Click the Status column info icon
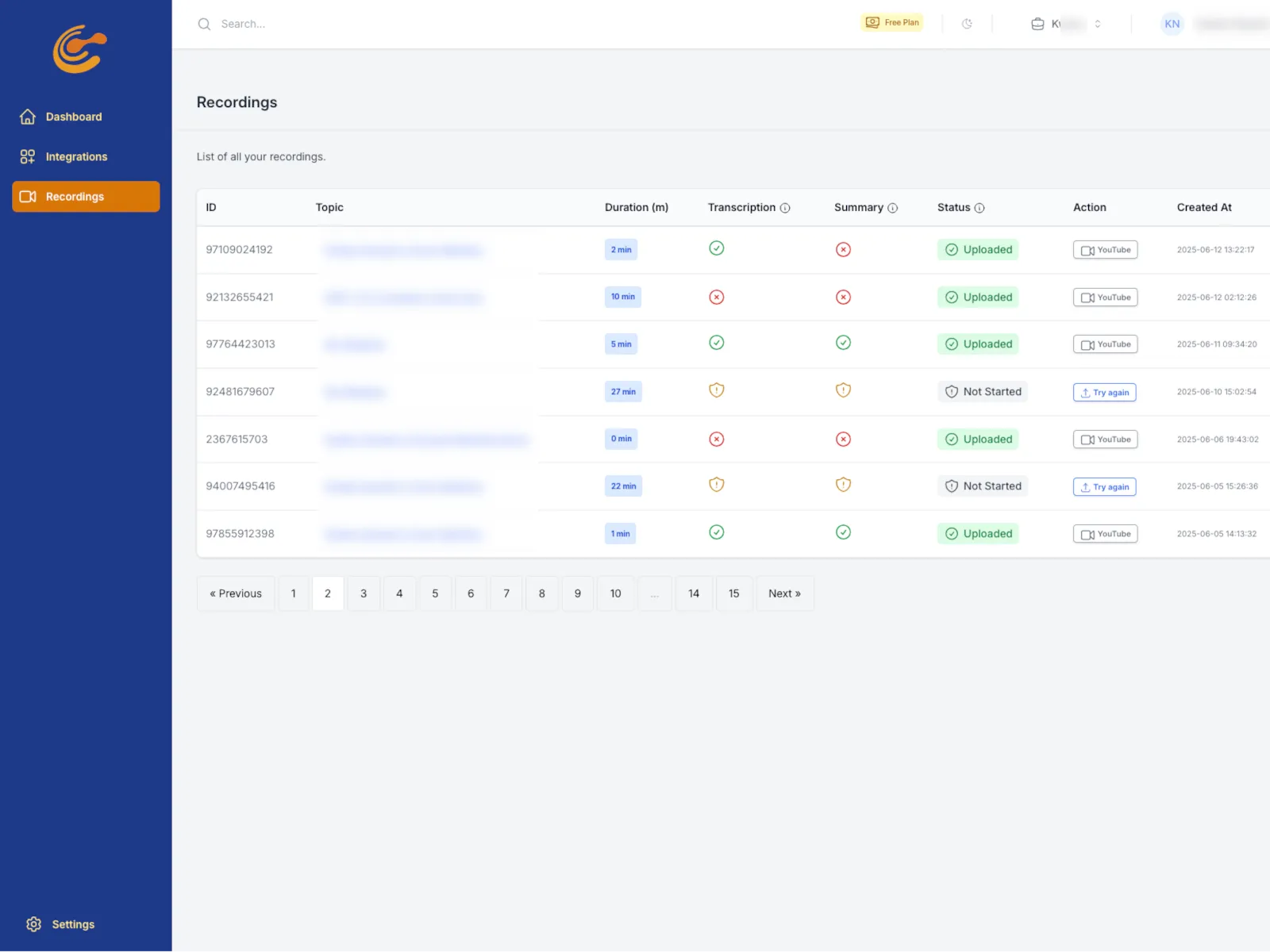Viewport: 1270px width, 952px height. 979,208
